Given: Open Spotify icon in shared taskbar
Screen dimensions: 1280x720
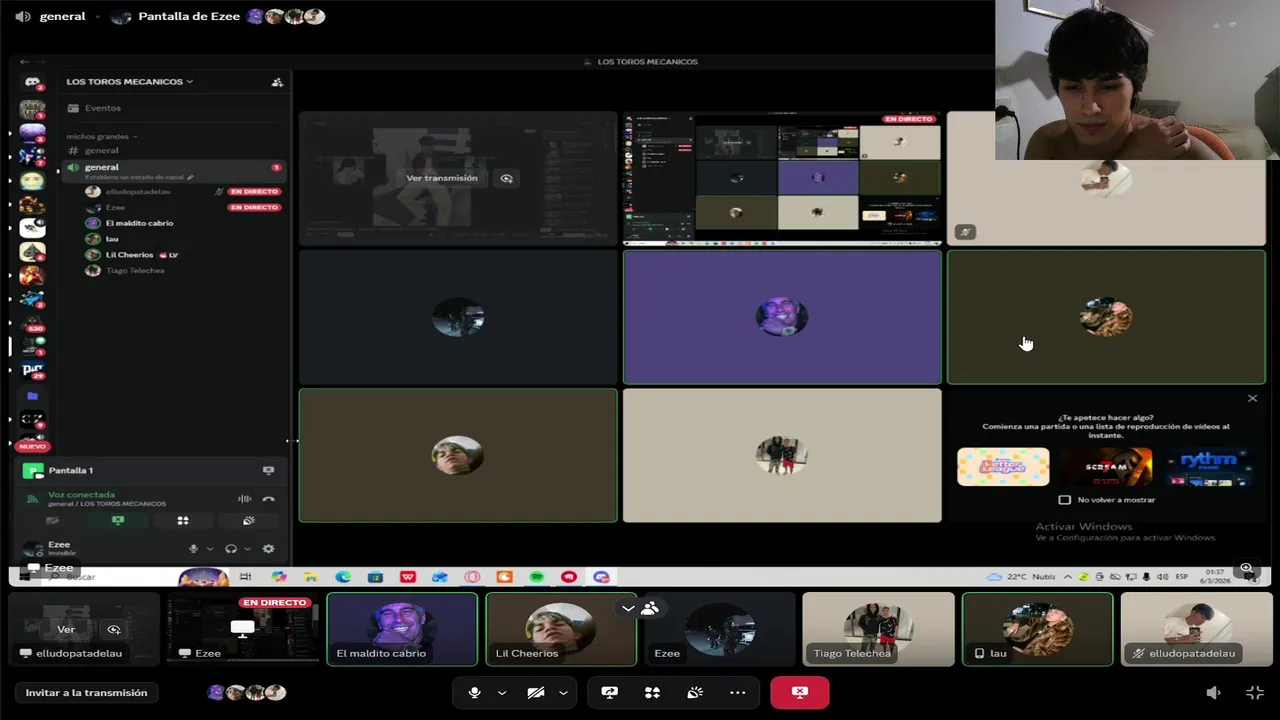Looking at the screenshot, I should coord(536,577).
